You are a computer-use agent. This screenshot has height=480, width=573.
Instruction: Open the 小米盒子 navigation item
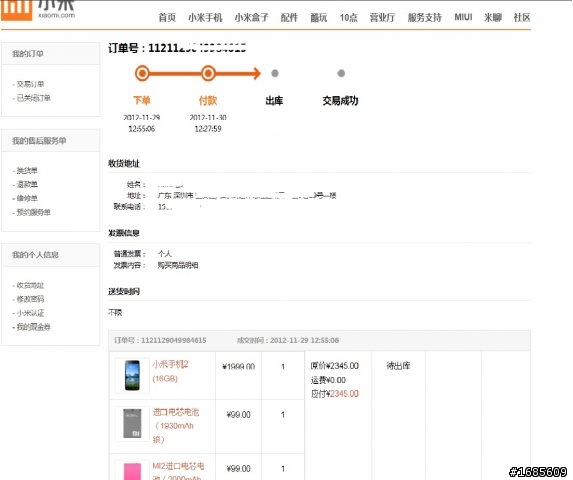(x=251, y=17)
